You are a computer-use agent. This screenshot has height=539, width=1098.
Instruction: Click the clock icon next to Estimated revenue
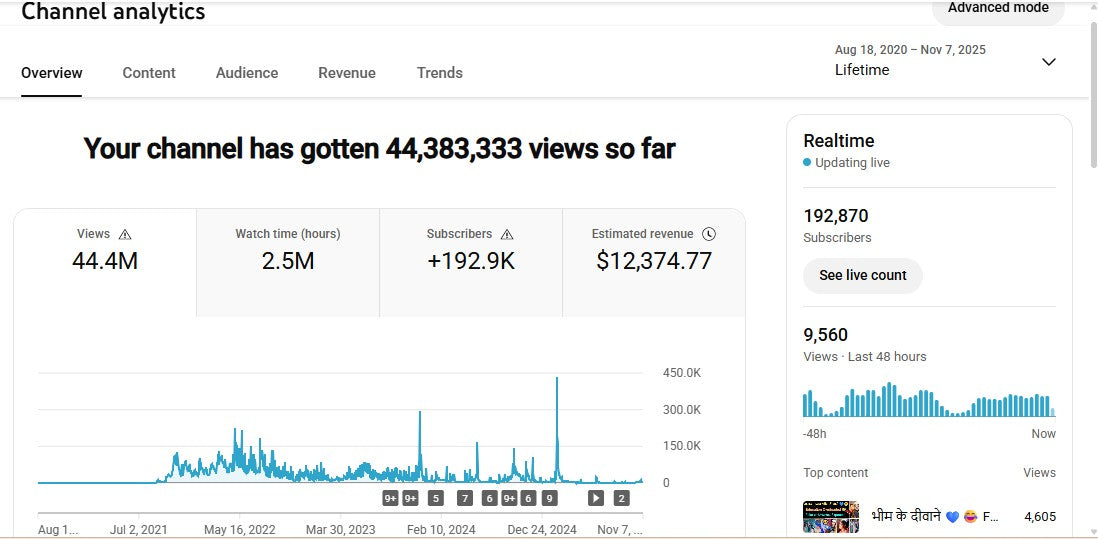click(x=709, y=234)
